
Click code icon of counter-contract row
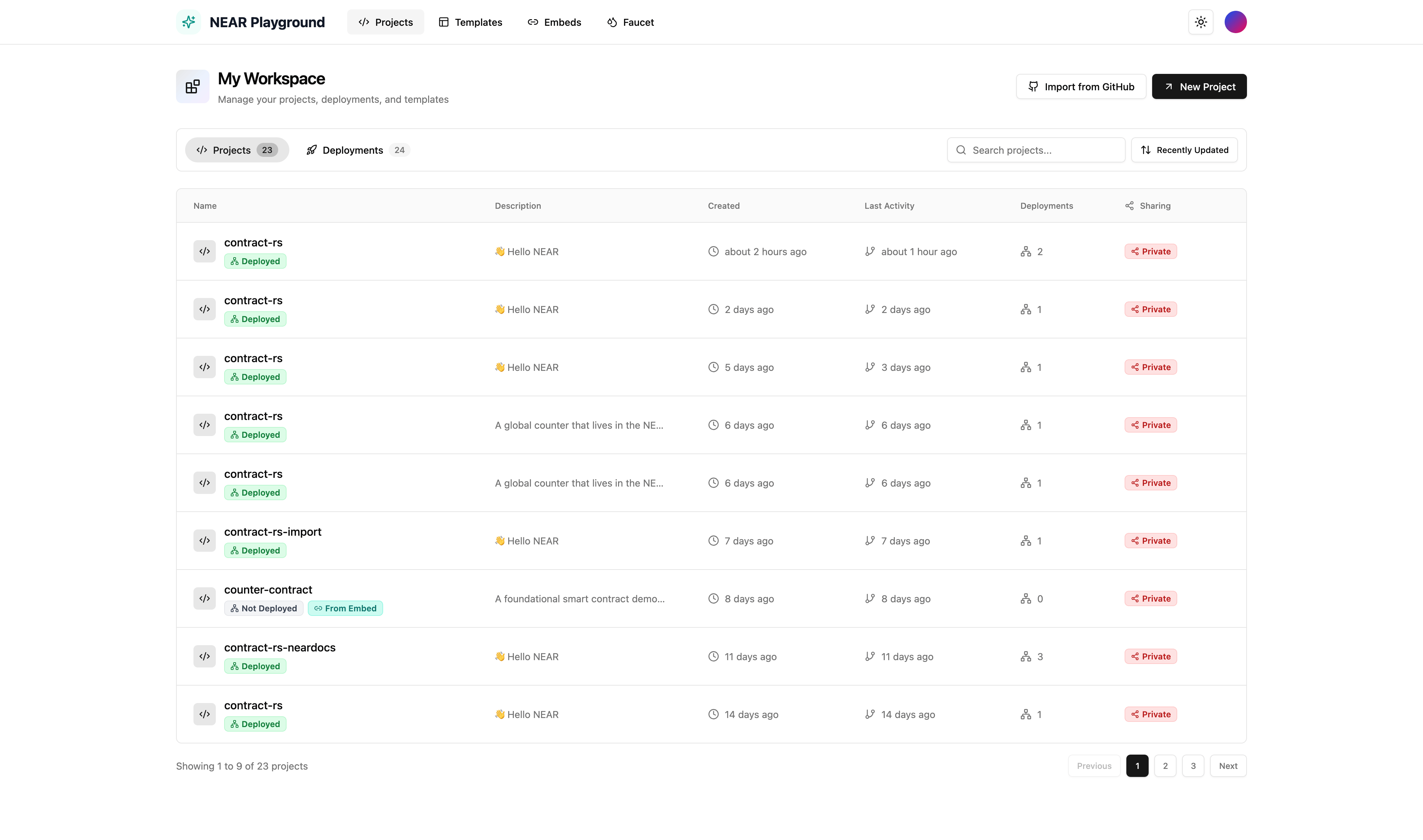point(204,598)
